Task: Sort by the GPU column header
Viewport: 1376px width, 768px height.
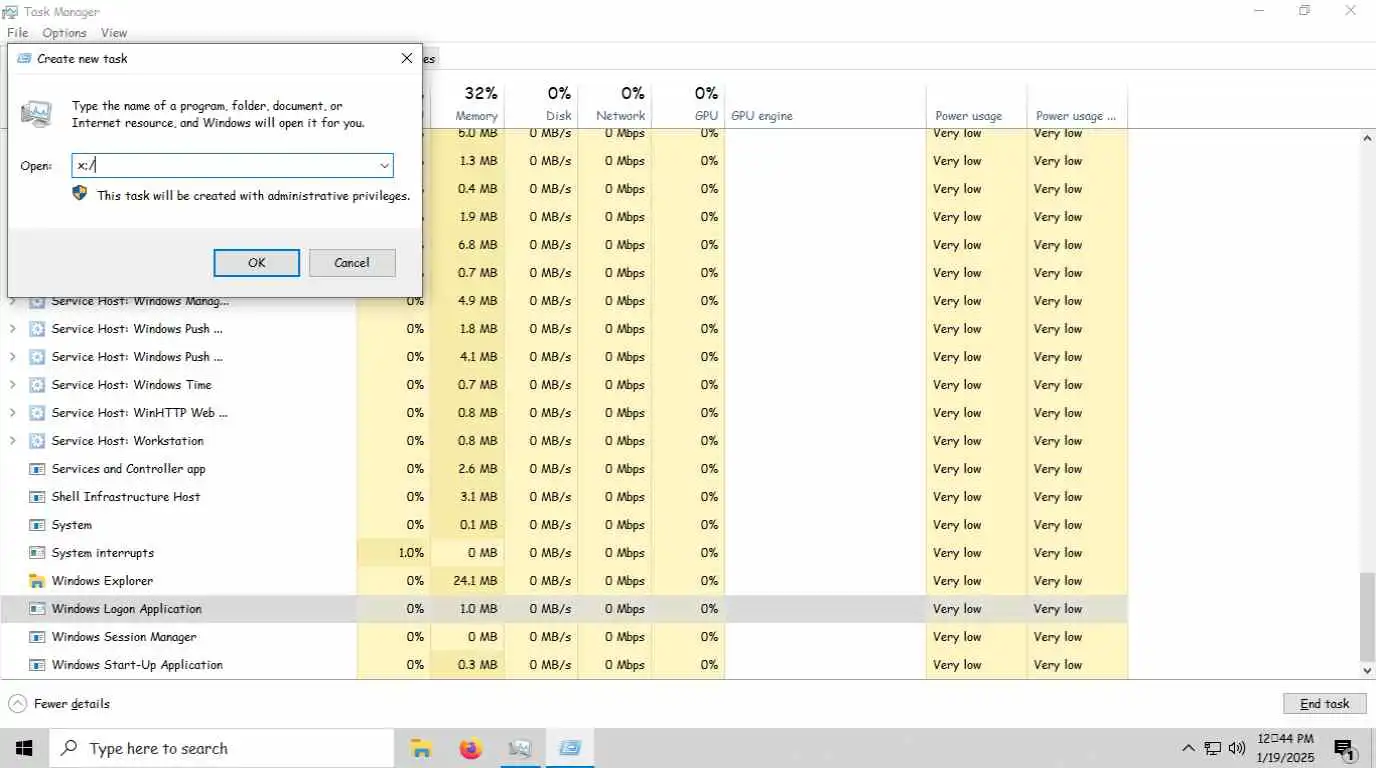Action: coord(688,104)
